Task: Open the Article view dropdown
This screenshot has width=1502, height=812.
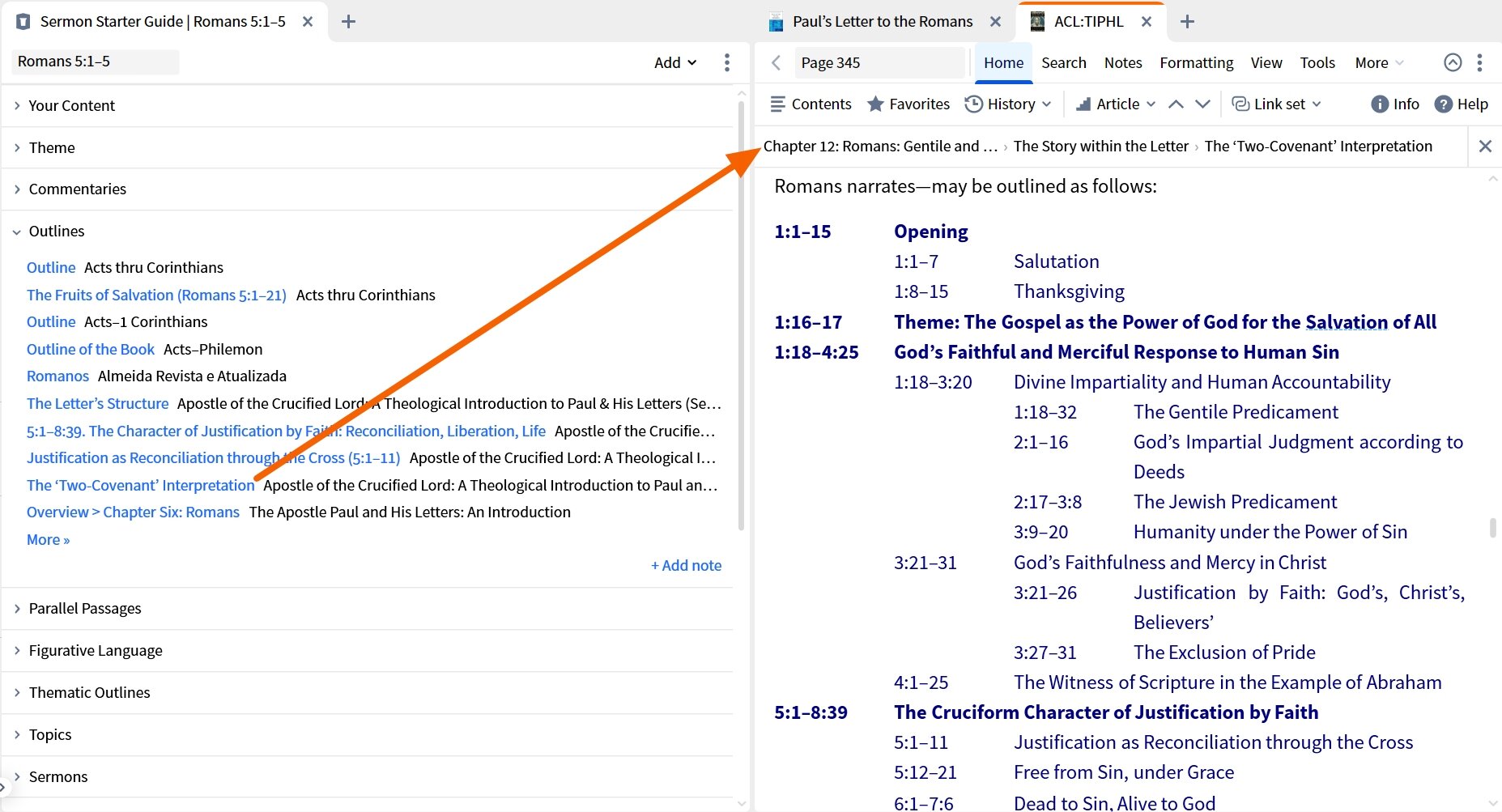Action: pos(1115,104)
